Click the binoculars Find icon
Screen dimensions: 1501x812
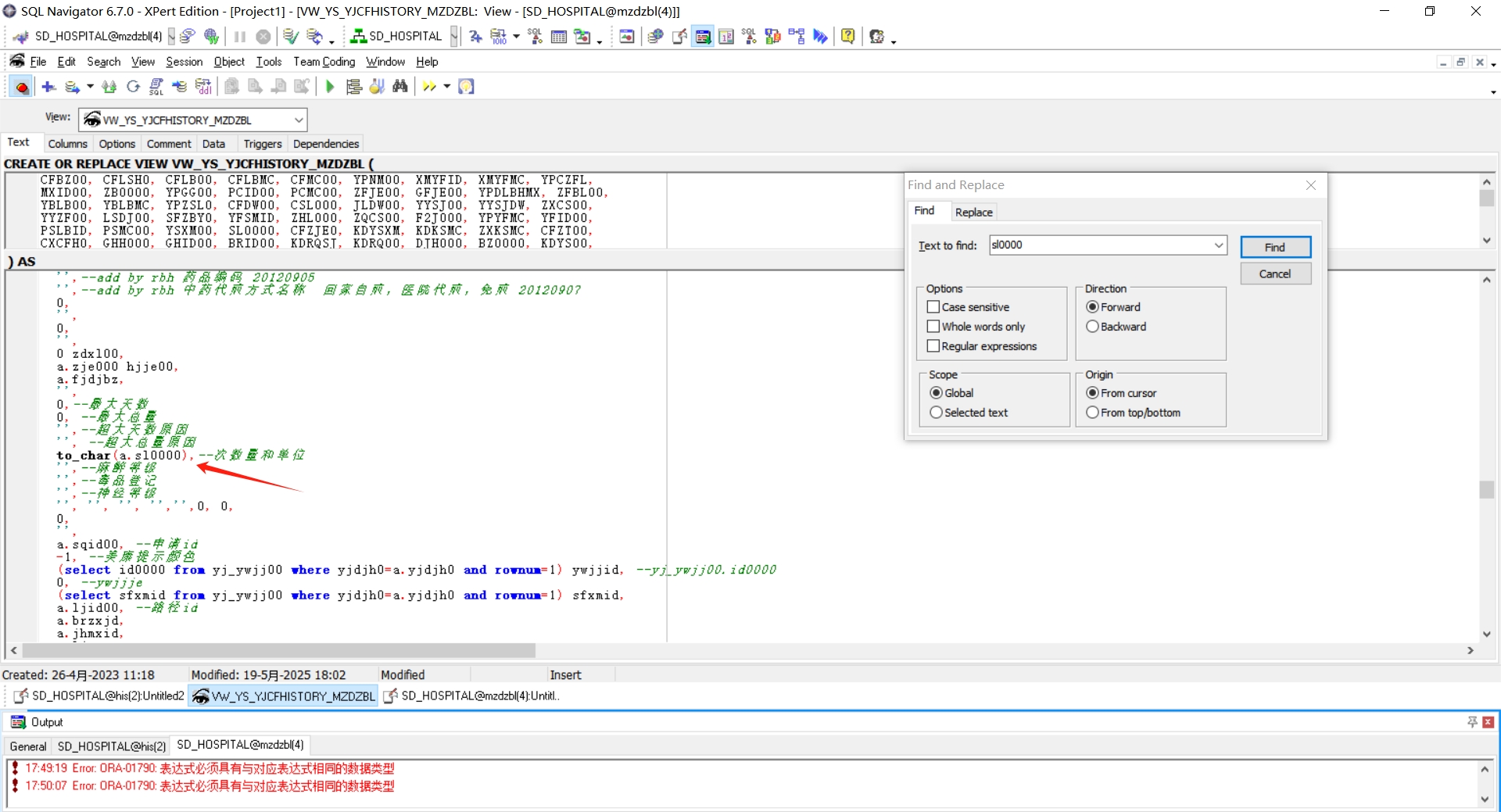pos(400,87)
